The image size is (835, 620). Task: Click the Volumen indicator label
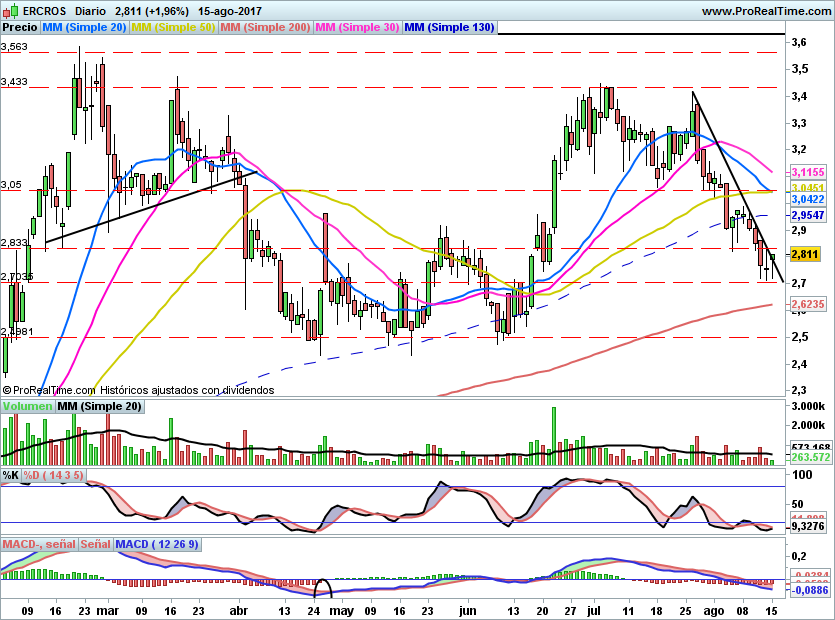27,407
